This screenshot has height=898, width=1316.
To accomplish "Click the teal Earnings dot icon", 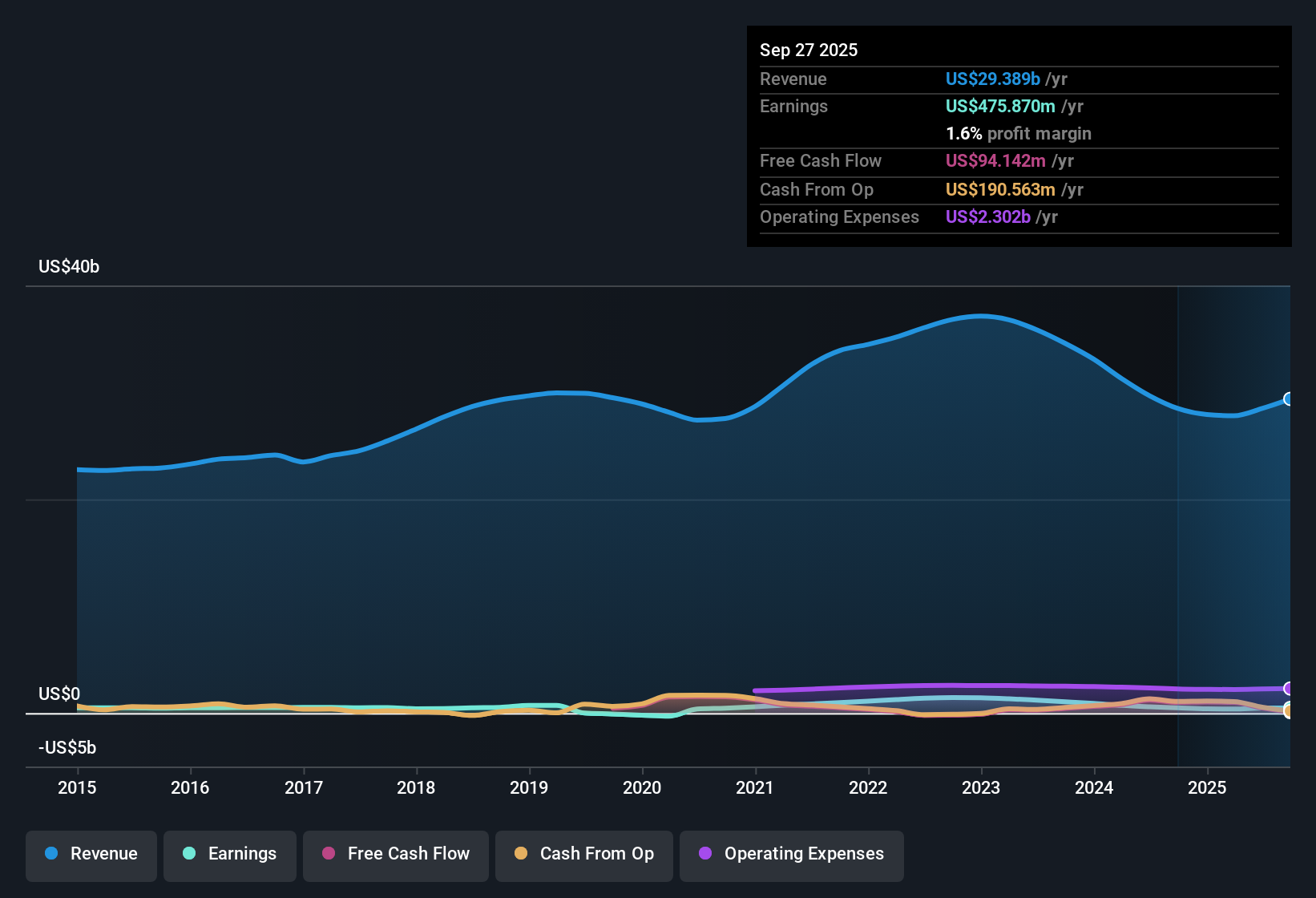I will [189, 854].
